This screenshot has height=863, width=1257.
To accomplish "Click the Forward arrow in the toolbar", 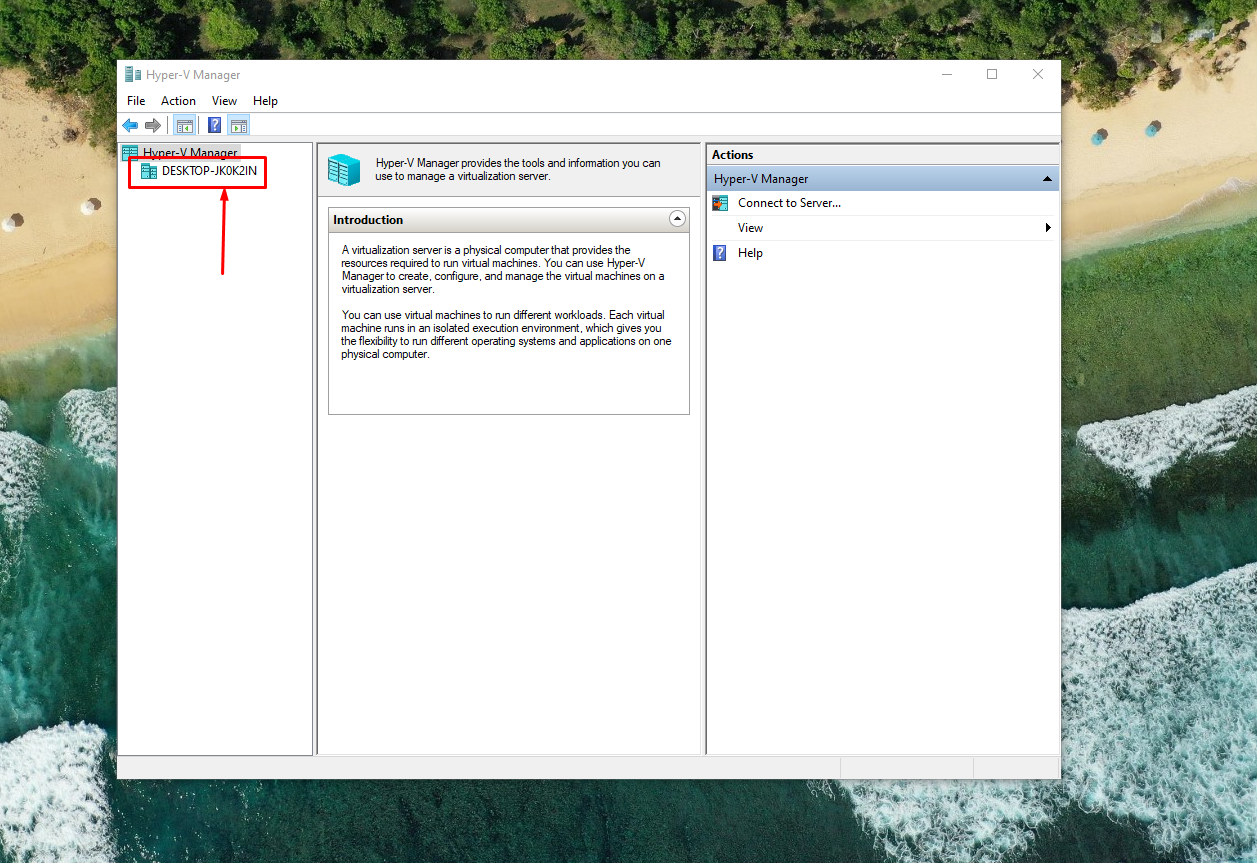I will click(153, 125).
